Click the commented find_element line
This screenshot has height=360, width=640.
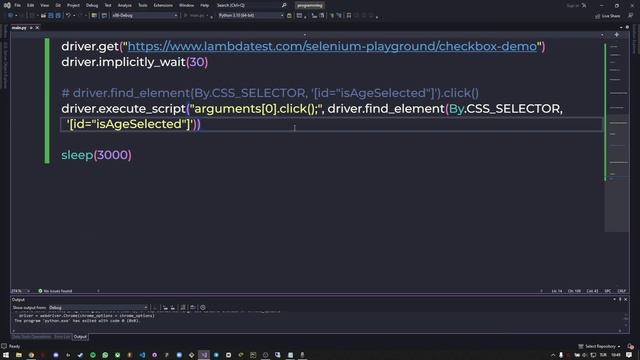270,93
